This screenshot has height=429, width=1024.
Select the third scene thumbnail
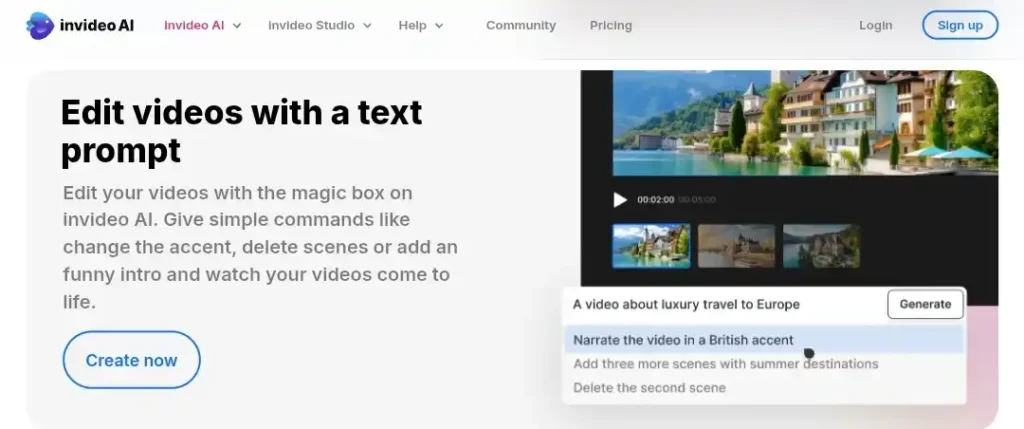(x=821, y=246)
